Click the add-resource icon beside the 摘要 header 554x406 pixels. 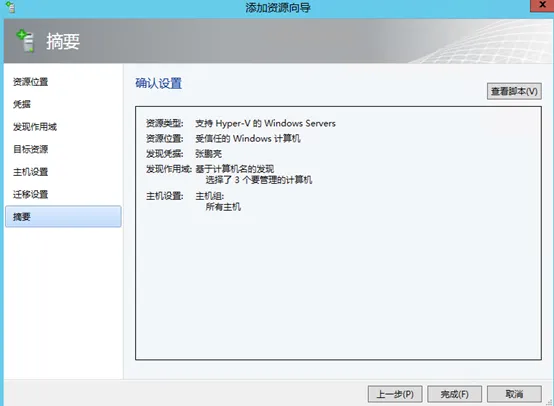tap(25, 41)
